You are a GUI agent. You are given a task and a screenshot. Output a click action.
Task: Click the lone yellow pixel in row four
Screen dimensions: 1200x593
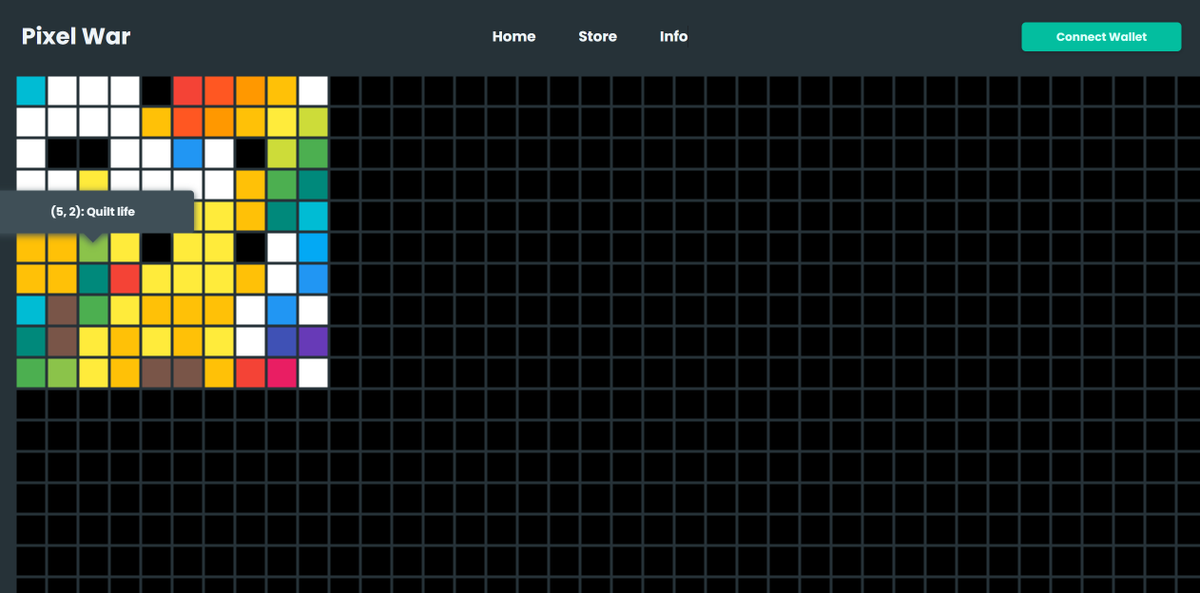94,184
